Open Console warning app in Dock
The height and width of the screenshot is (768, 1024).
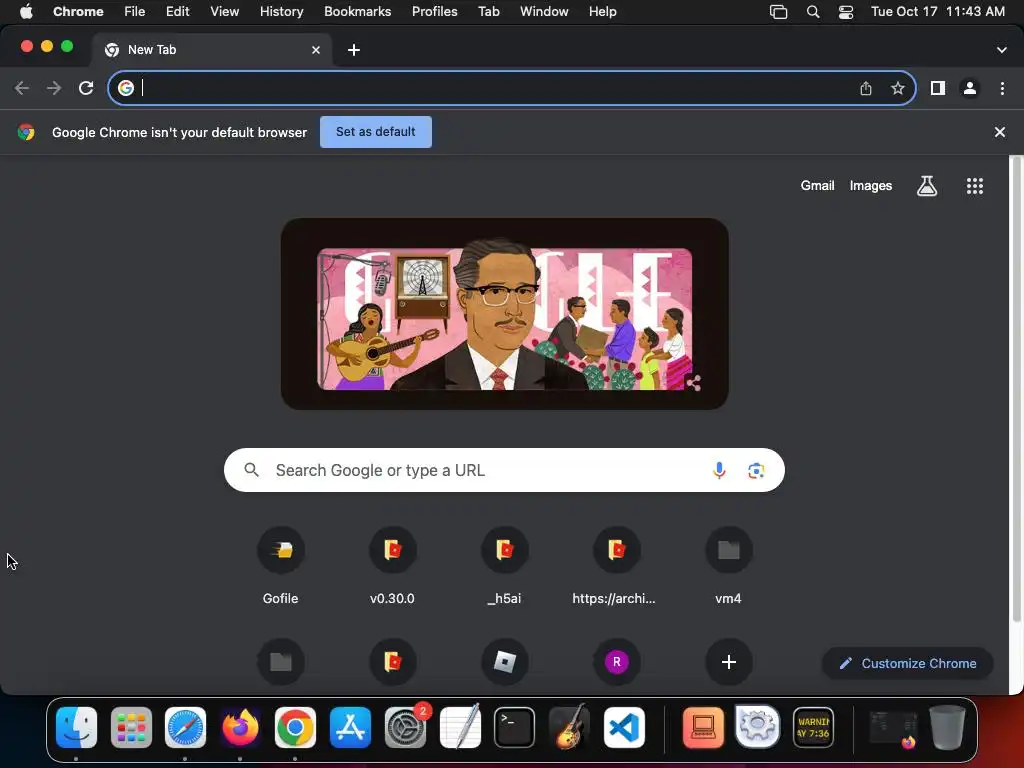coord(813,728)
